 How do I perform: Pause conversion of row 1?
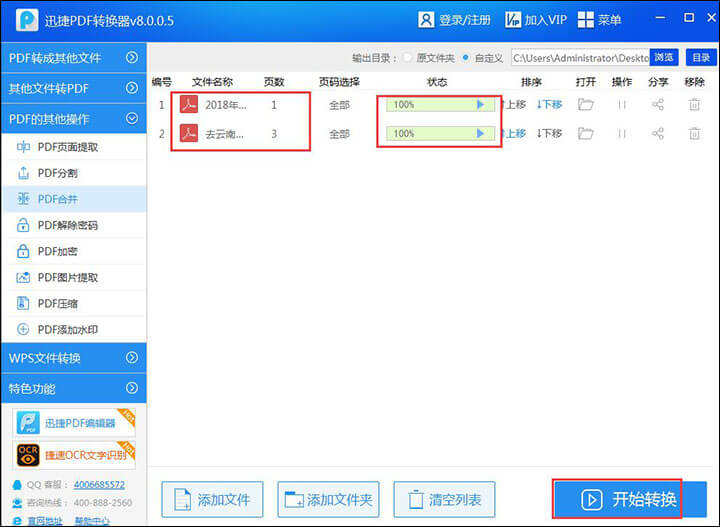[622, 105]
